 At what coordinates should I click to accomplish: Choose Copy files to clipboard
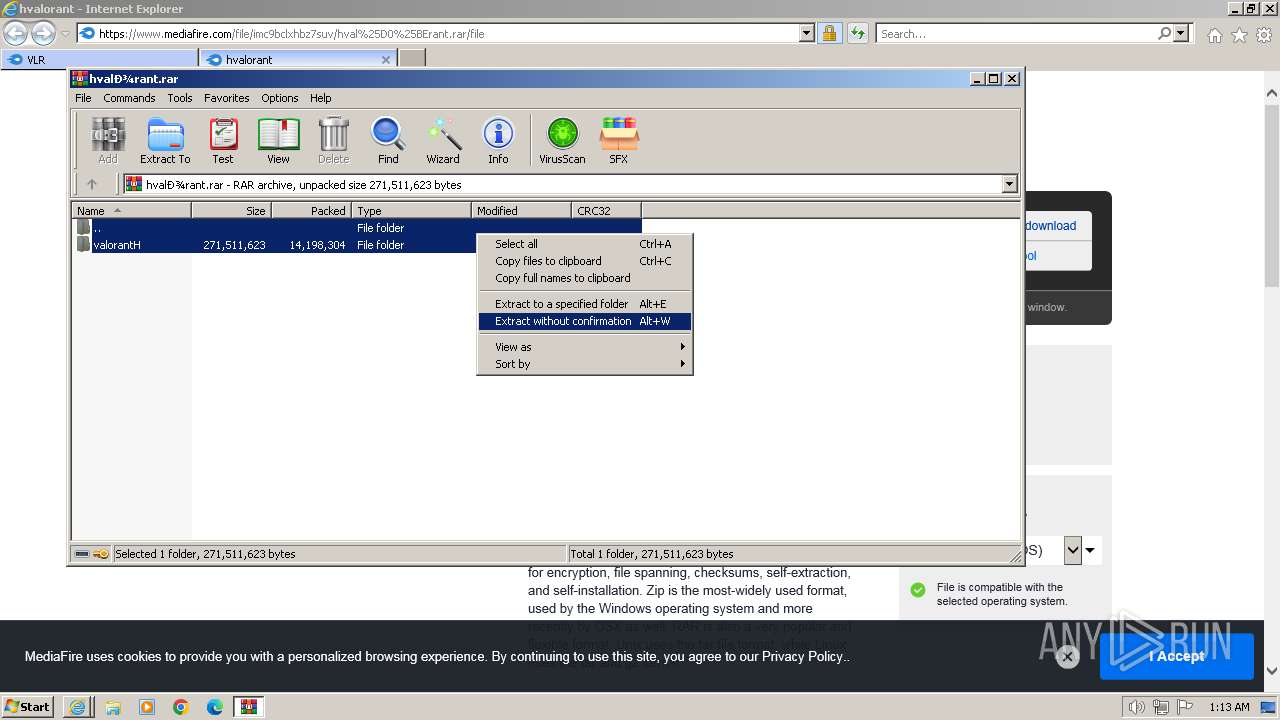tap(585, 261)
